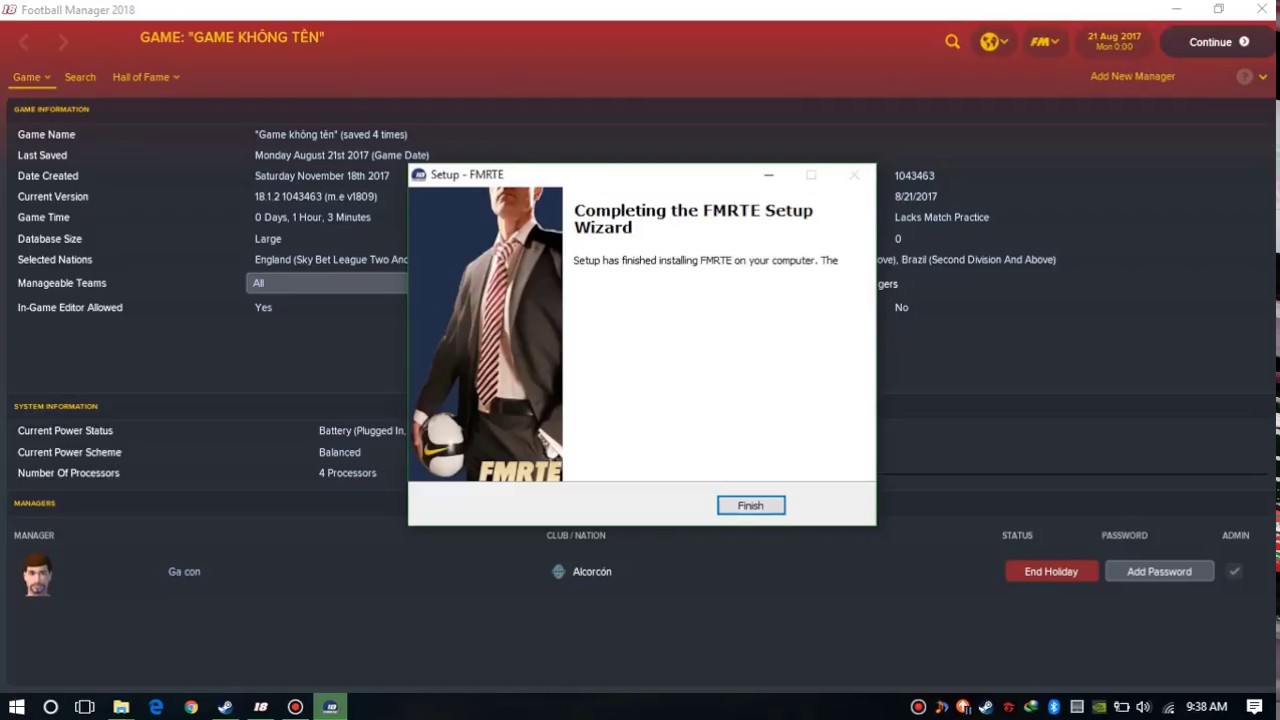Screen dimensions: 1280x720
Task: Click the back navigation arrow in Football Manager
Action: pyautogui.click(x=25, y=42)
